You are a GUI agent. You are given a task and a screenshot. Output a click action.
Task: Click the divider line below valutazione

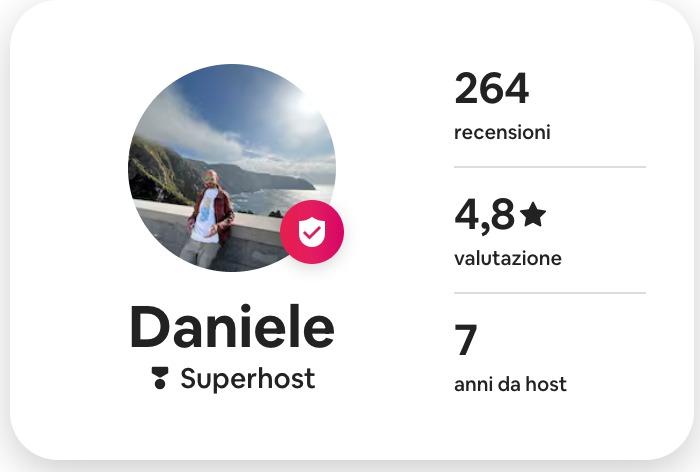[x=550, y=293]
